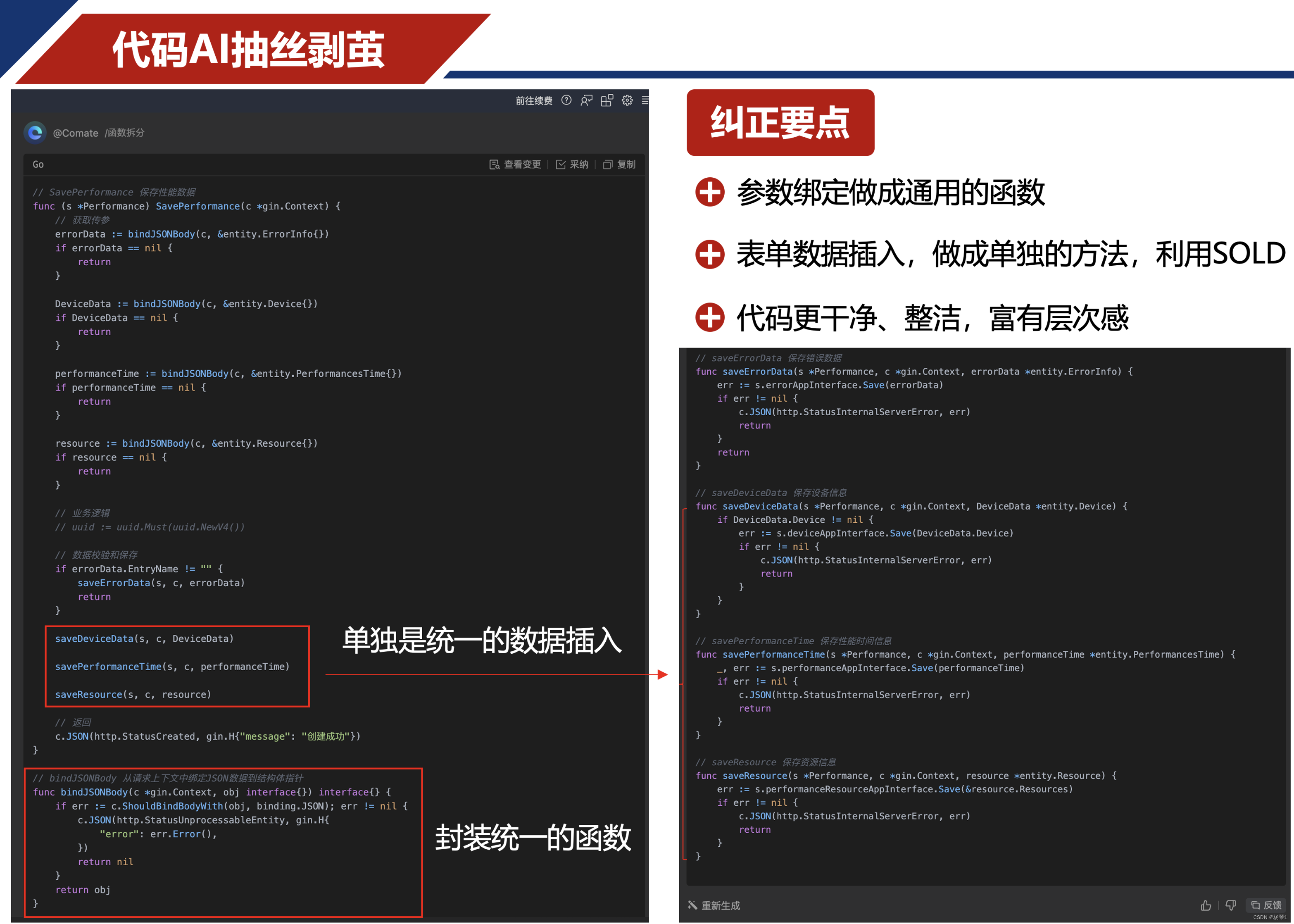The image size is (1294, 924).
Task: Click the line "resource := bindJSONBody(c, &entity.Resource{})"
Action: coord(186,443)
